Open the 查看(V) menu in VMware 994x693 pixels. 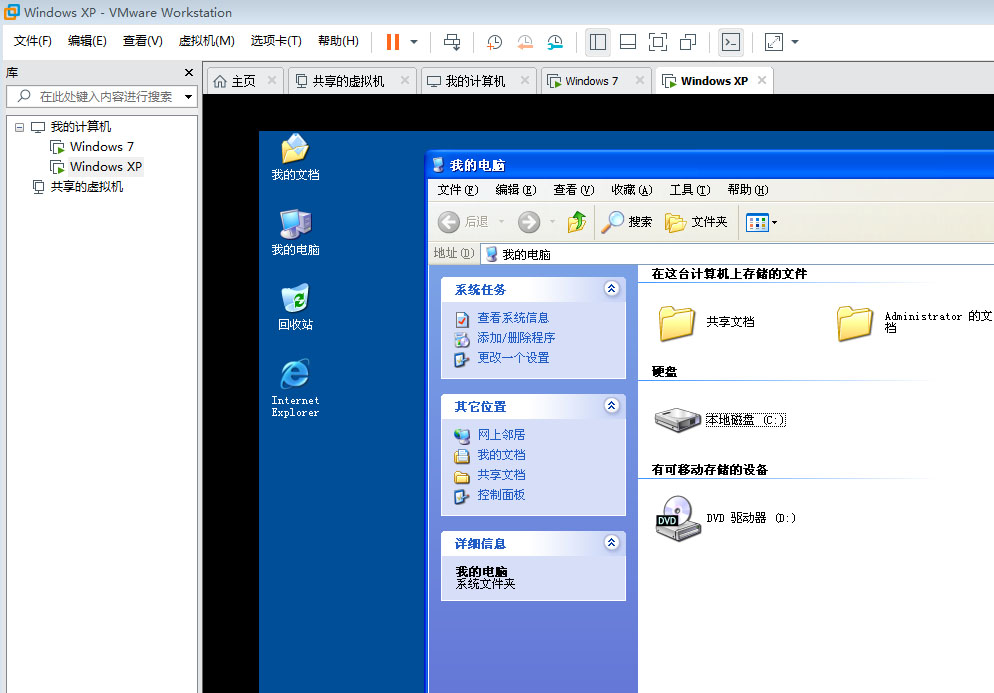(x=143, y=41)
